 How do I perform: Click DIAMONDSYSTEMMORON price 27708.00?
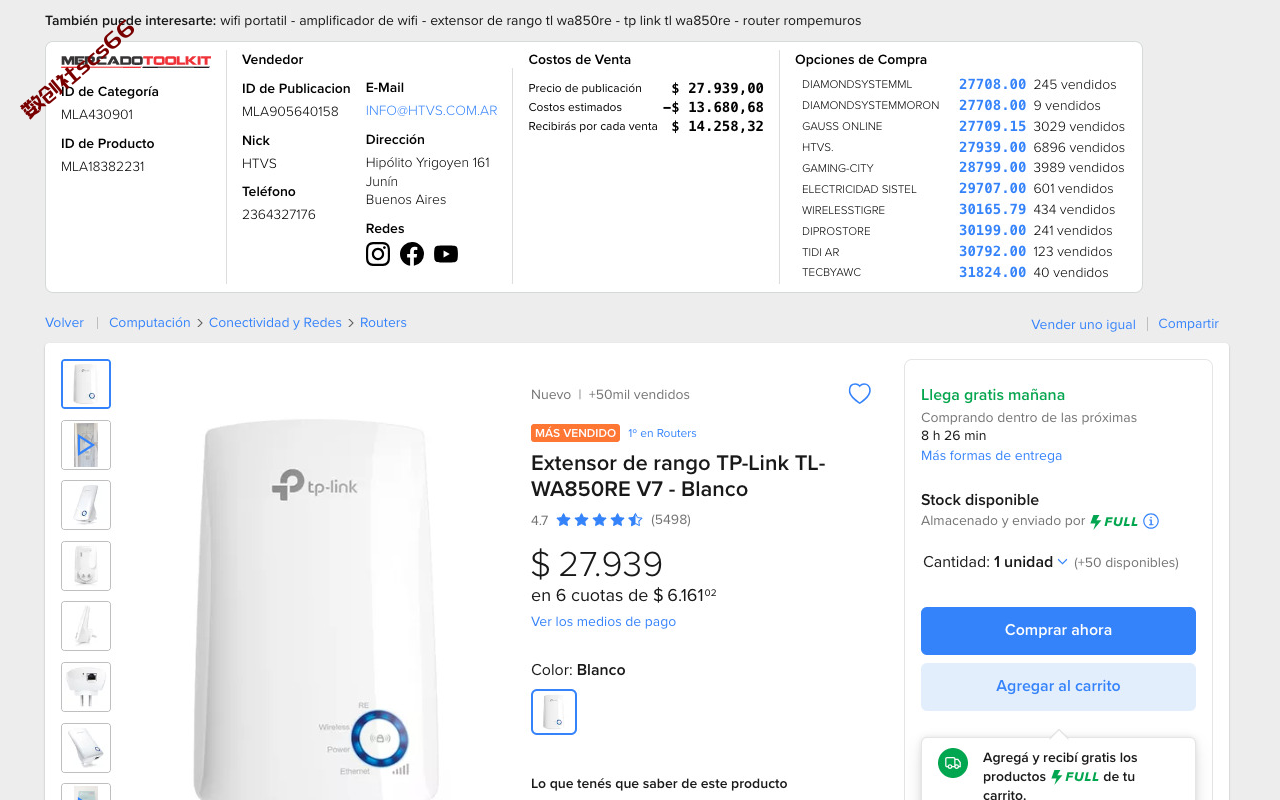992,105
